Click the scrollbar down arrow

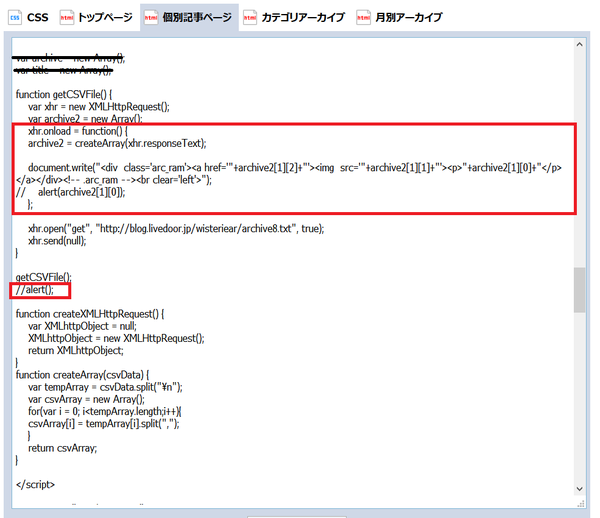point(579,489)
